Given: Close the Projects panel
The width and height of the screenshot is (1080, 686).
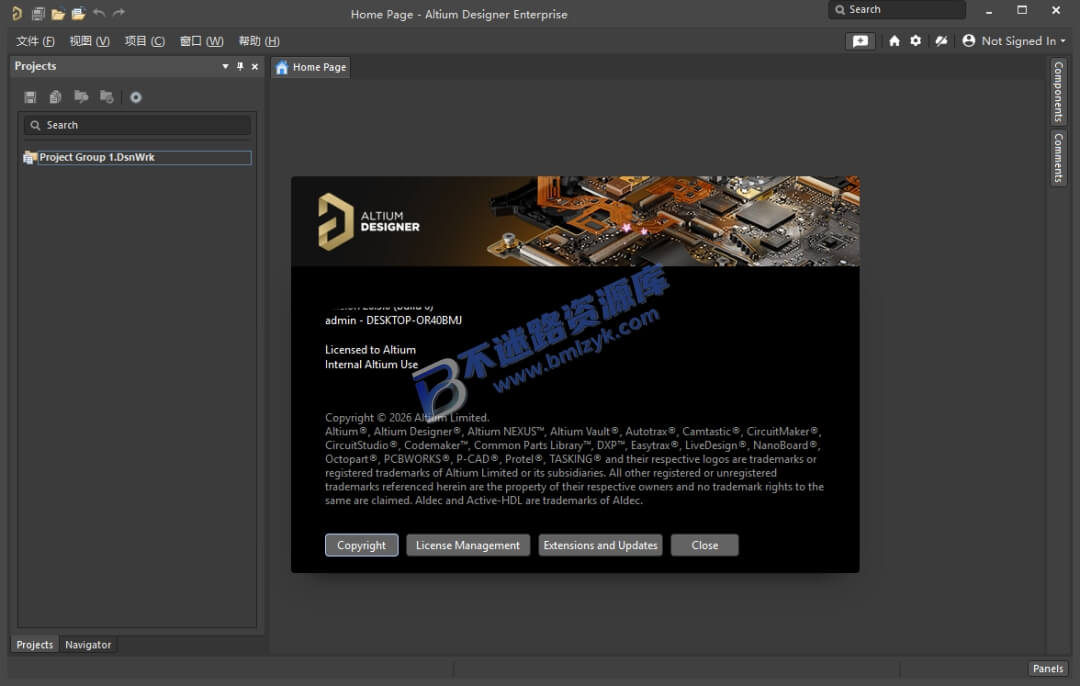Looking at the screenshot, I should pos(255,66).
